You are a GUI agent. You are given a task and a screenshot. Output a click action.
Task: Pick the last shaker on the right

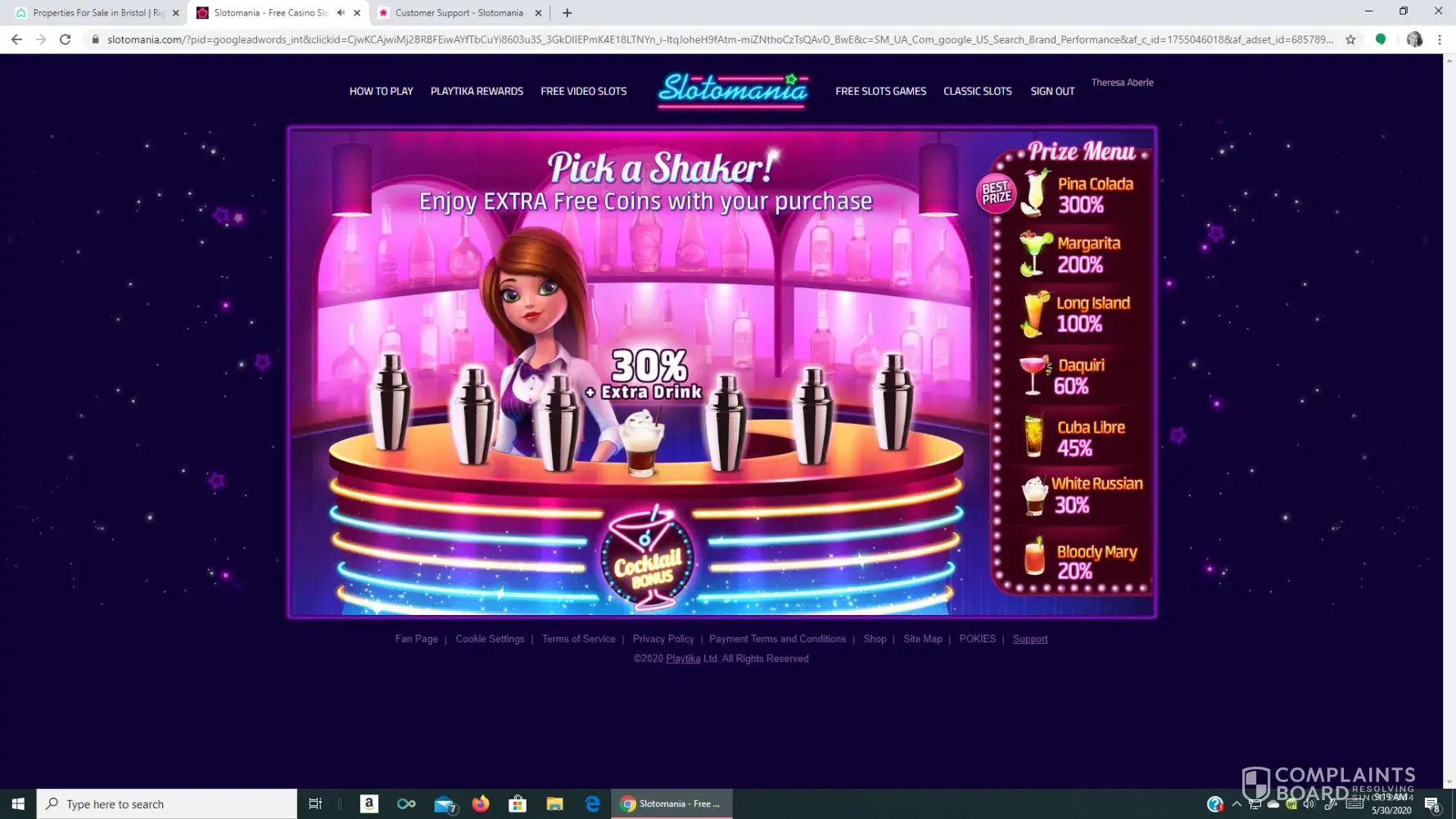click(x=893, y=403)
